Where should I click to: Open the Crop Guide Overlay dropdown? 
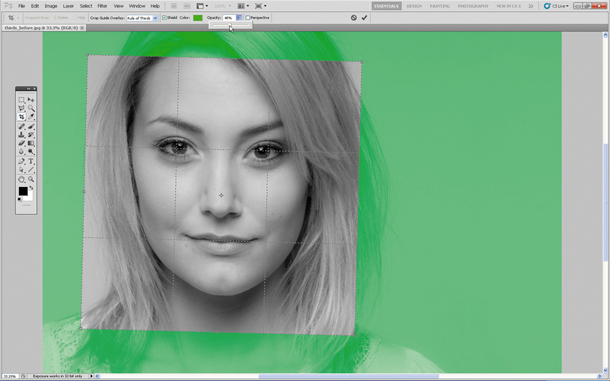pos(142,18)
